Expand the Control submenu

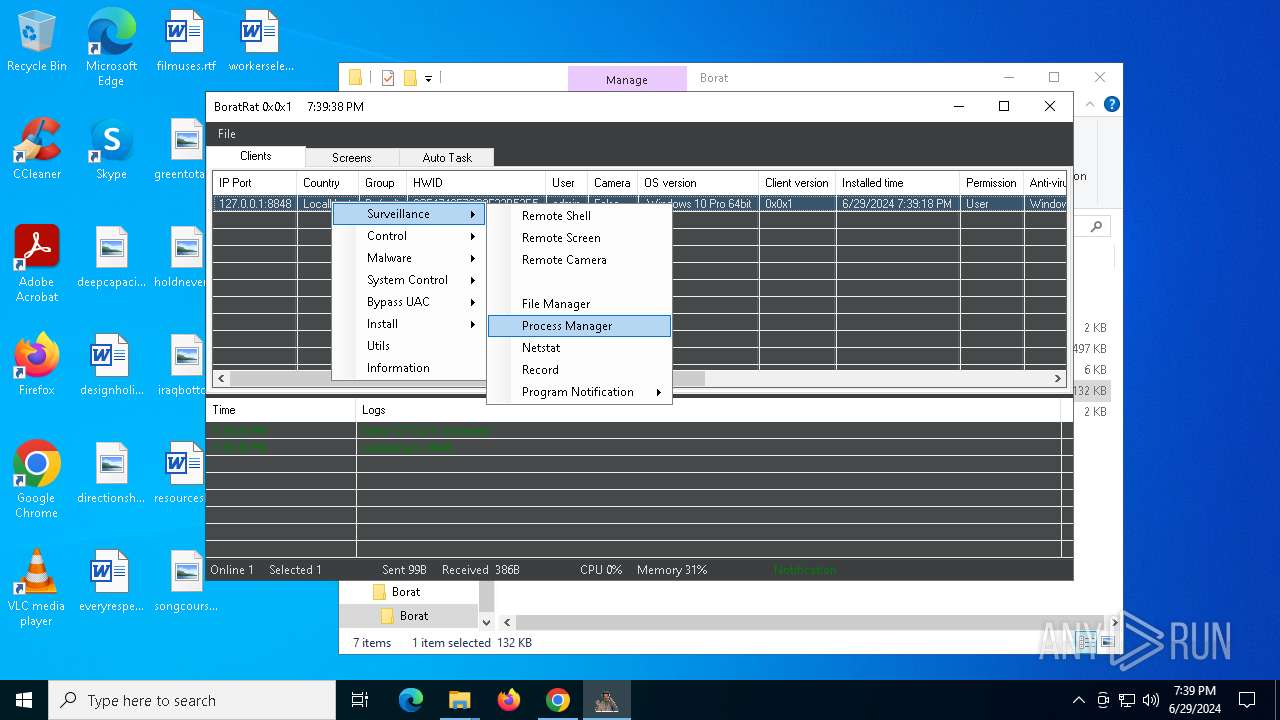tap(408, 236)
